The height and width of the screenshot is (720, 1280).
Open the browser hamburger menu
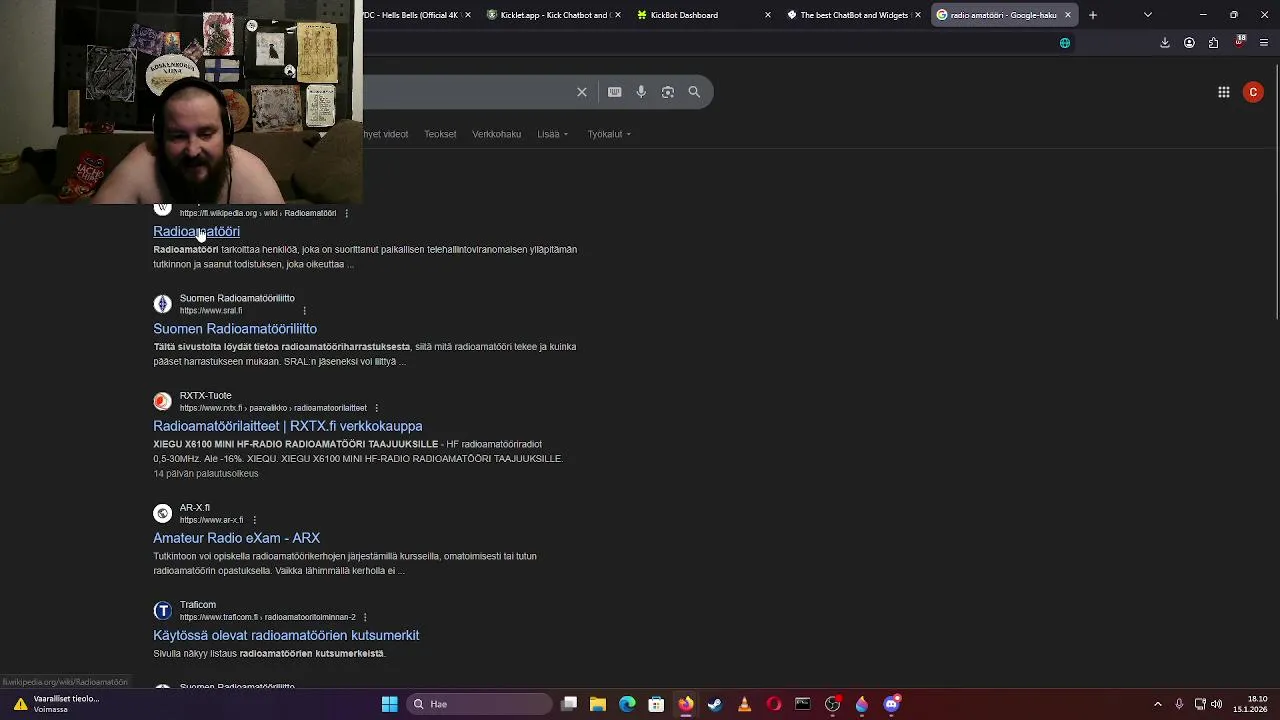click(1264, 43)
